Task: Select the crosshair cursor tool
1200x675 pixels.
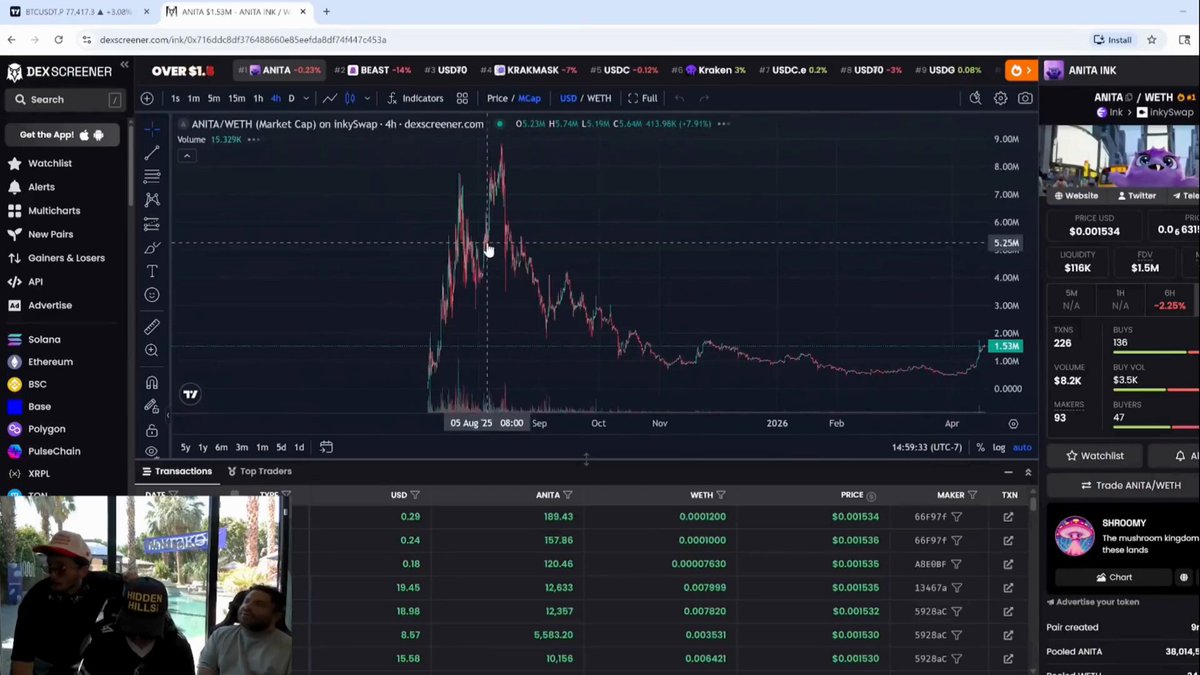Action: point(152,129)
